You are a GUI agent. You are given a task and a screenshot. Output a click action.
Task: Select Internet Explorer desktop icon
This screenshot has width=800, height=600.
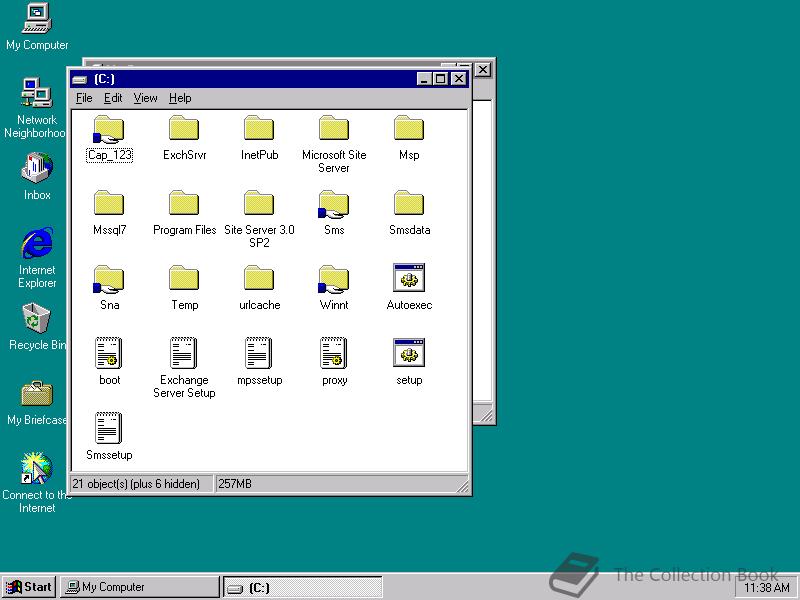[x=37, y=259]
